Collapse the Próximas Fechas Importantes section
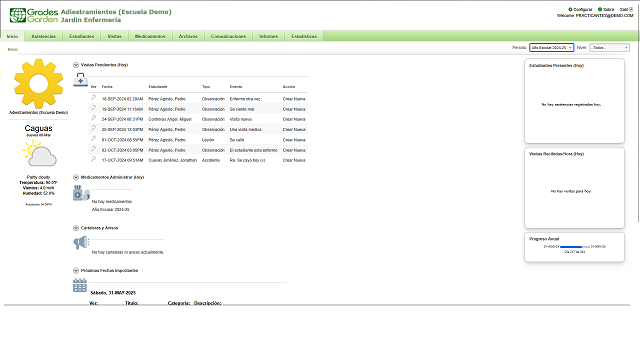 [x=76, y=271]
